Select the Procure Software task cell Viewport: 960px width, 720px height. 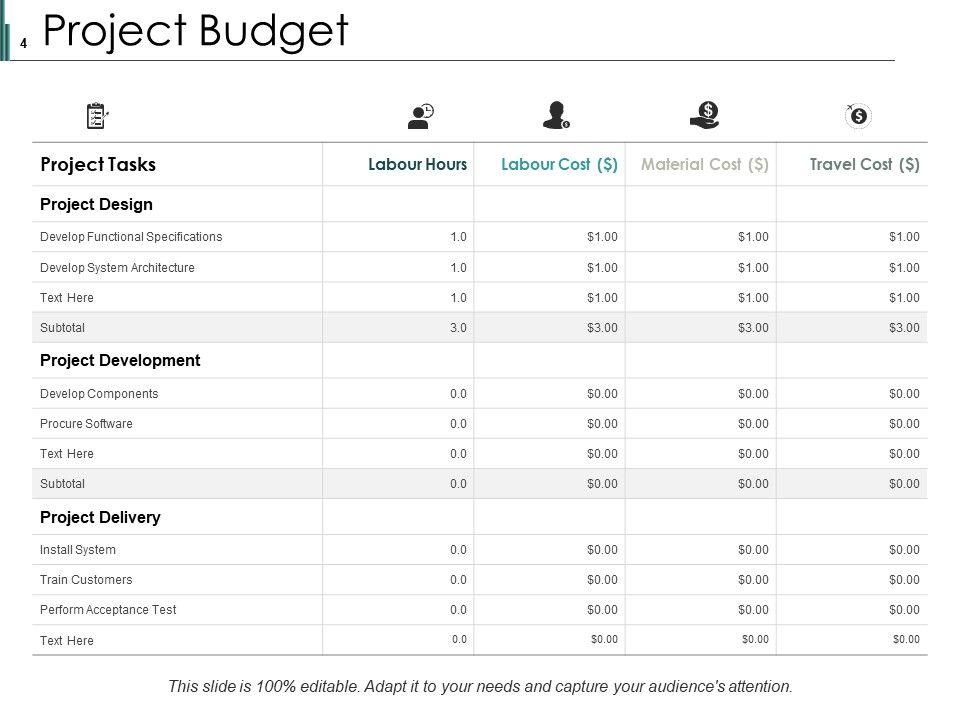pyautogui.click(x=86, y=424)
